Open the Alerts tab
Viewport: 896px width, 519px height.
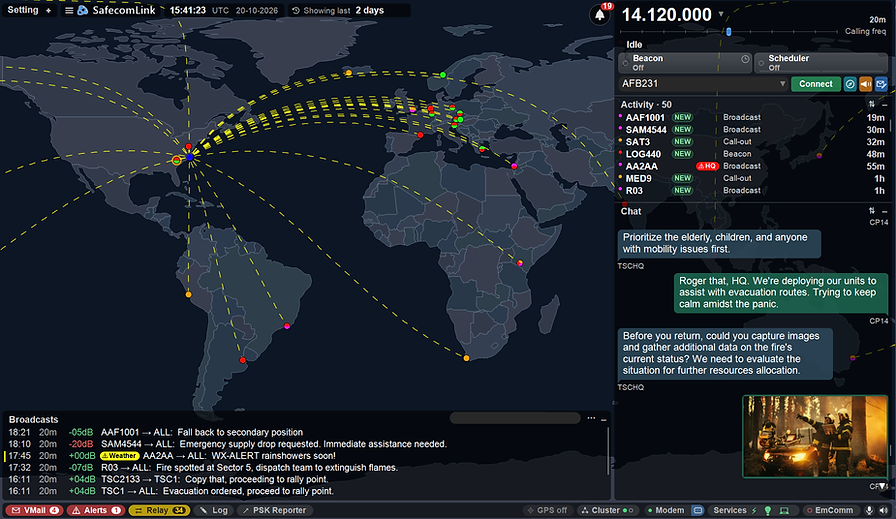(95, 510)
